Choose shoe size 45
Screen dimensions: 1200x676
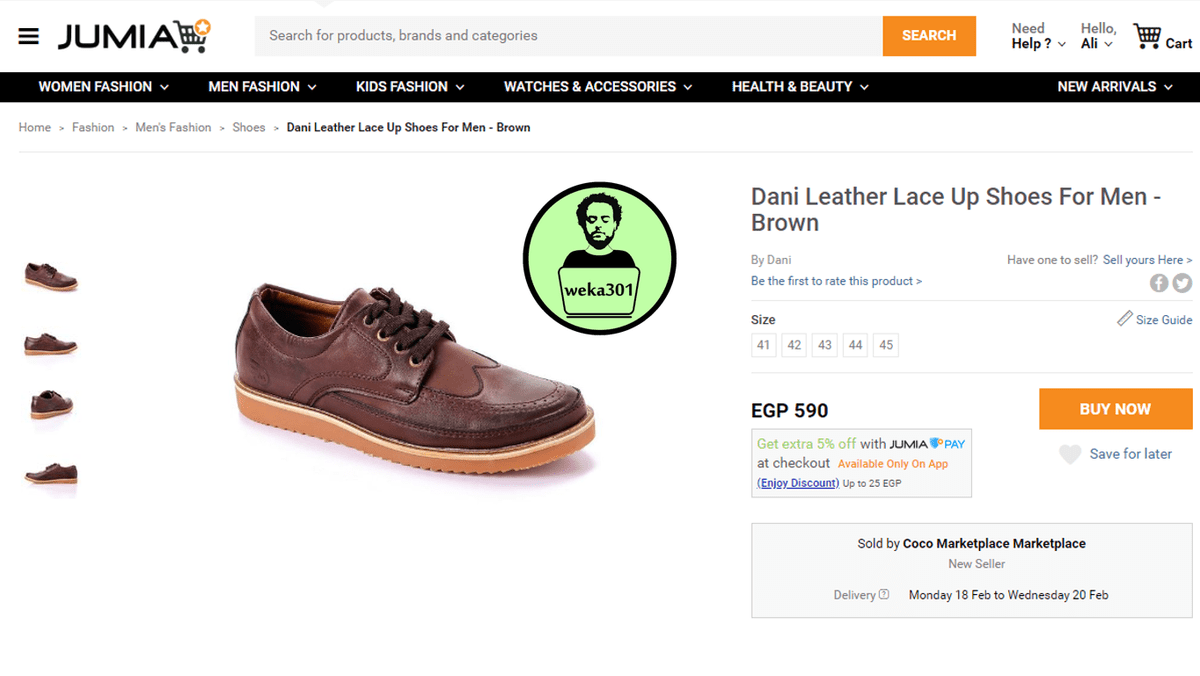[x=886, y=345]
